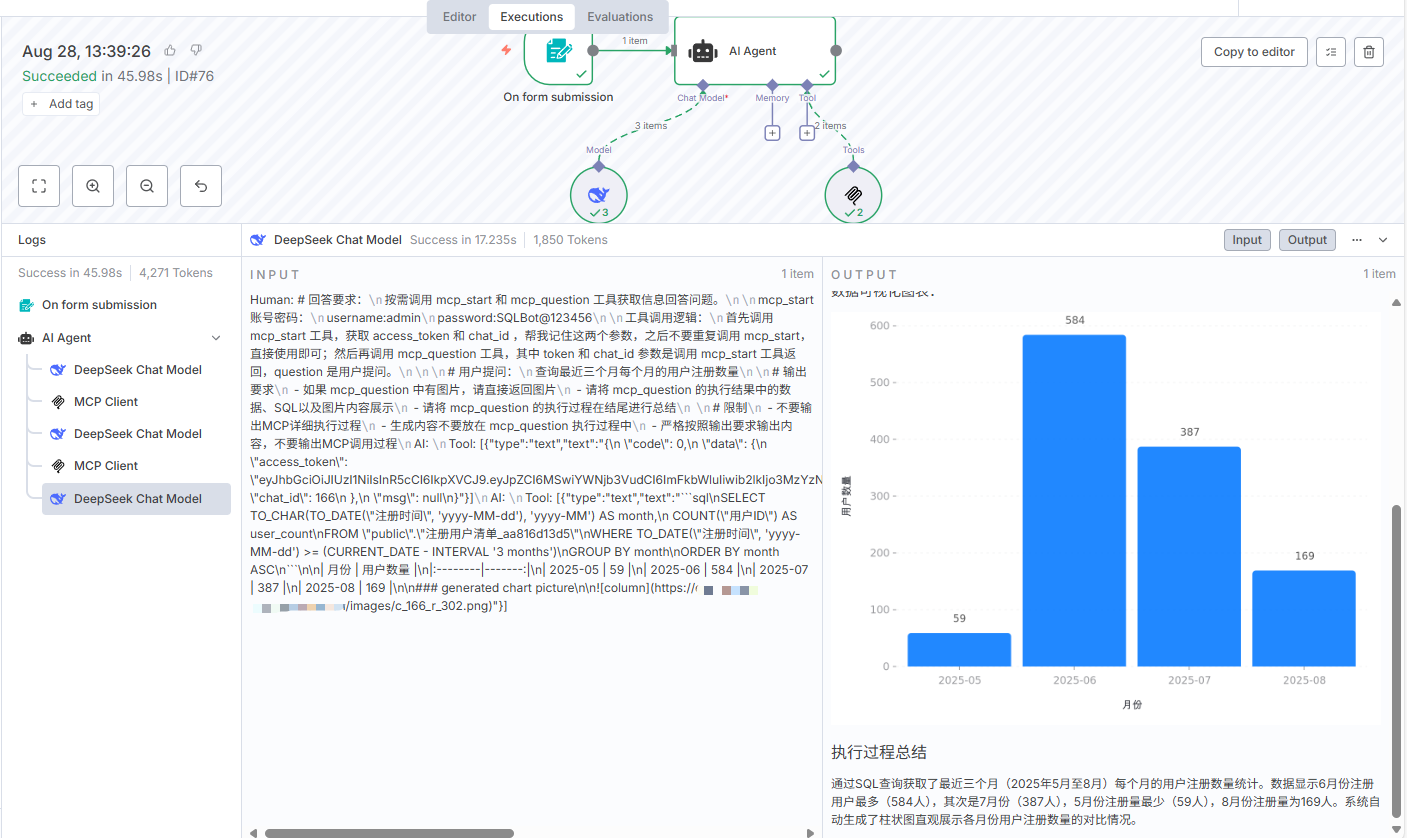Click the DeepSeek model node circle

599,195
